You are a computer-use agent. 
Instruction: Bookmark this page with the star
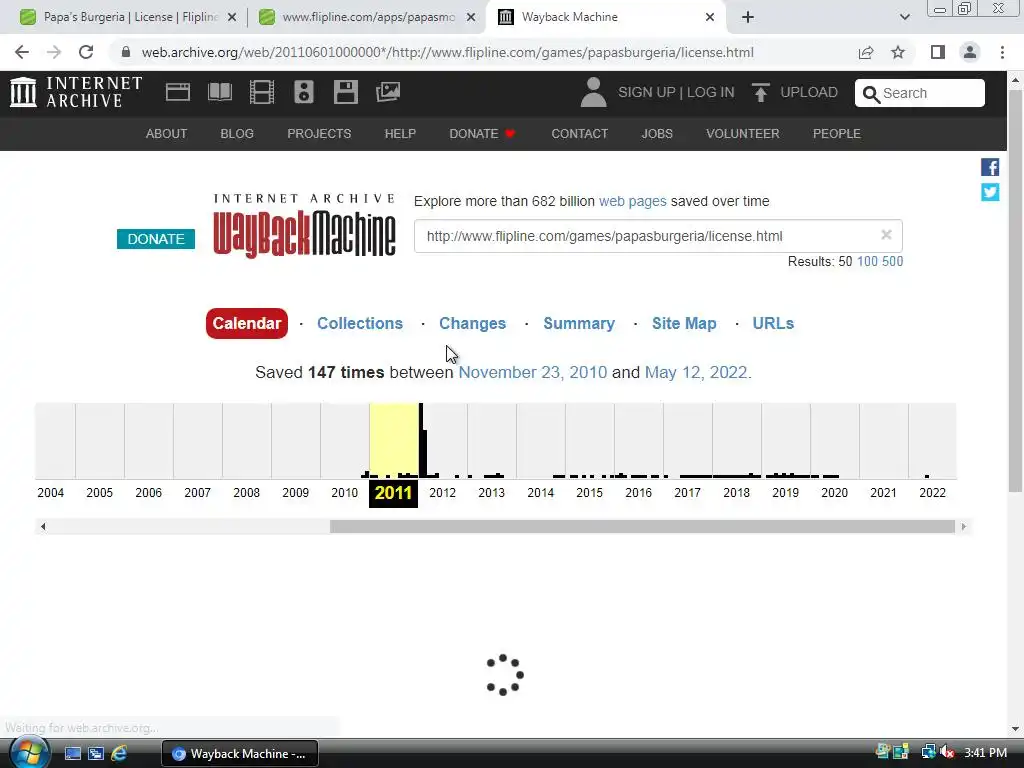[x=898, y=52]
